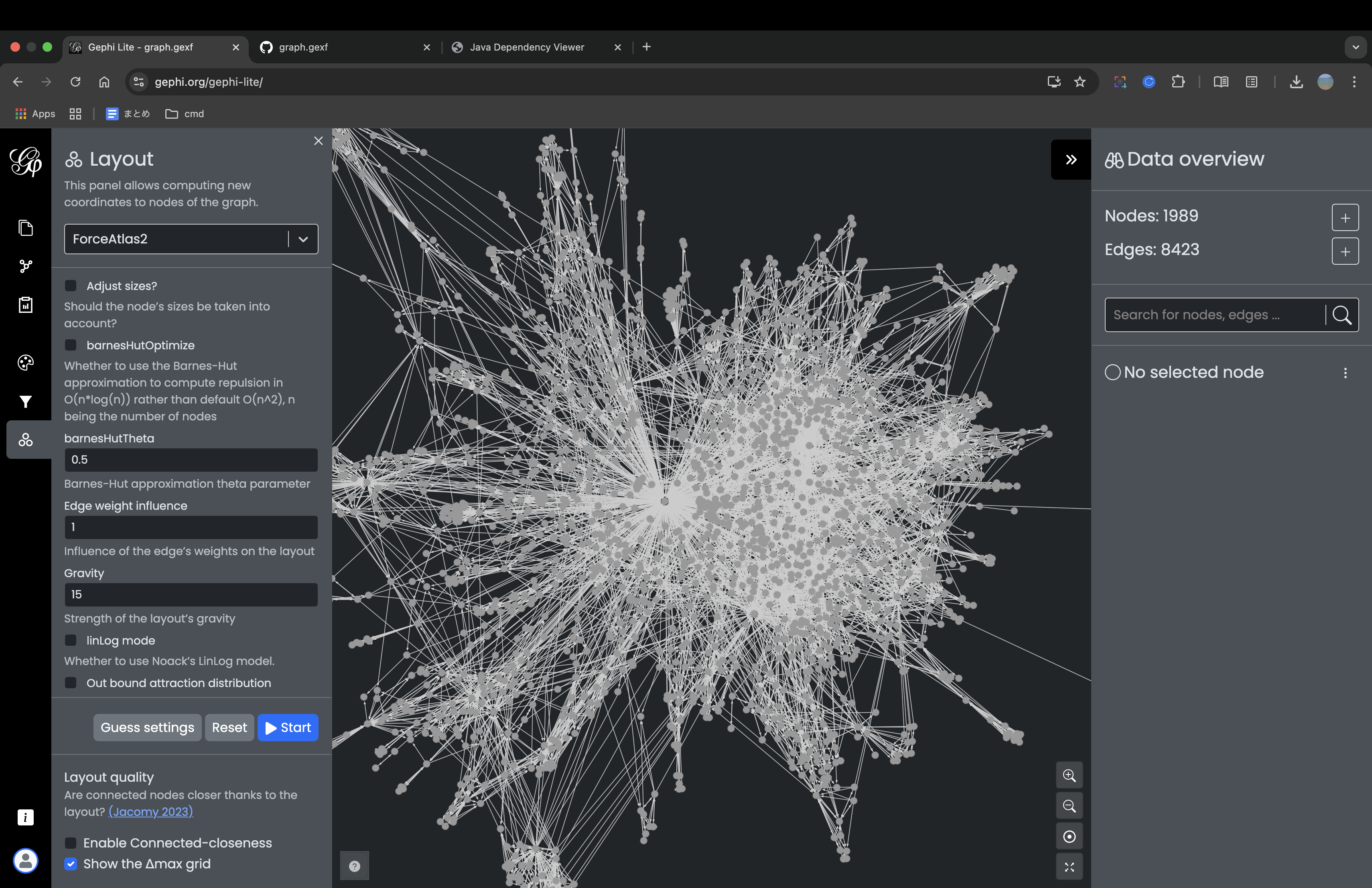Viewport: 1372px width, 888px height.
Task: Open the Appearance palette panel
Action: pos(25,363)
